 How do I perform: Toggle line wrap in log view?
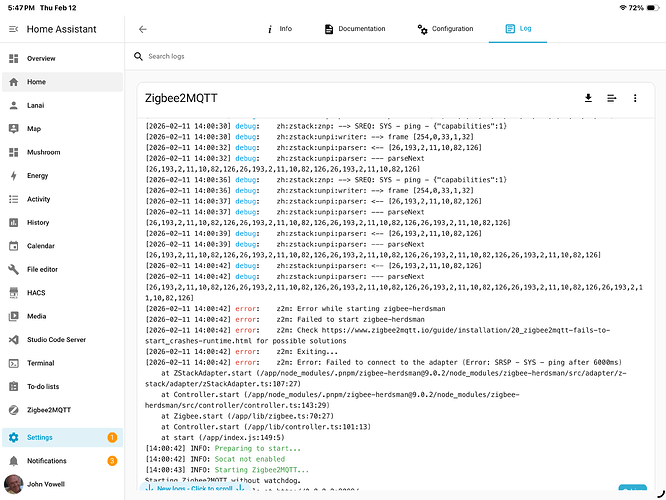point(612,98)
